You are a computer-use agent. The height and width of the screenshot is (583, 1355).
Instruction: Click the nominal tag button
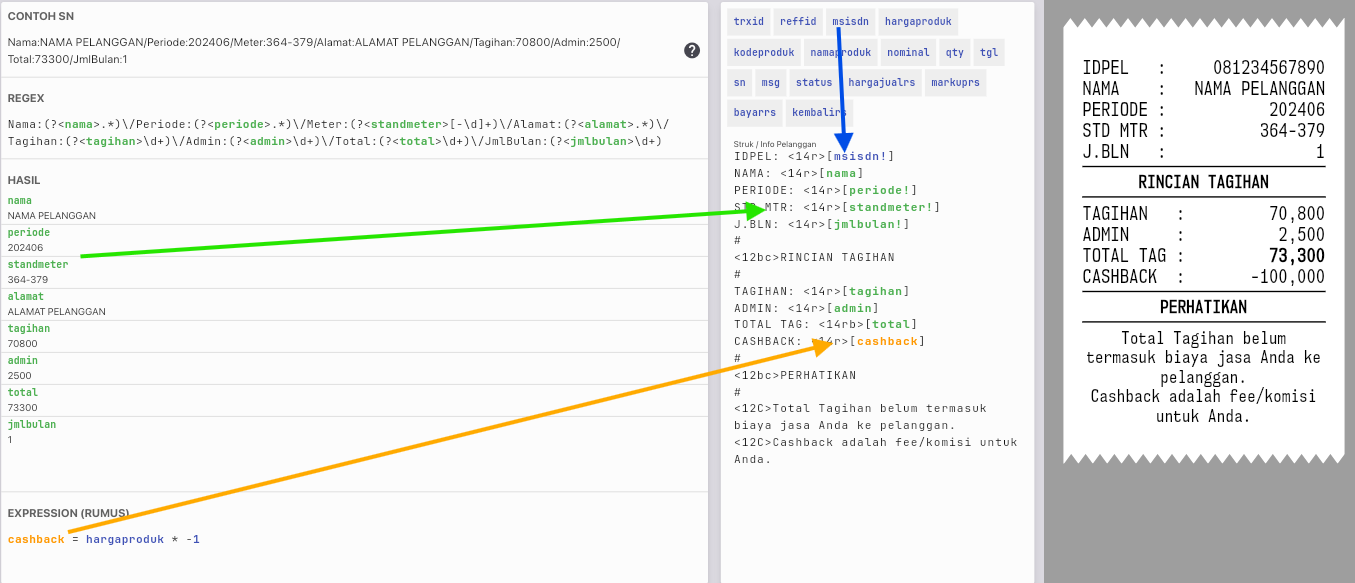tap(908, 52)
